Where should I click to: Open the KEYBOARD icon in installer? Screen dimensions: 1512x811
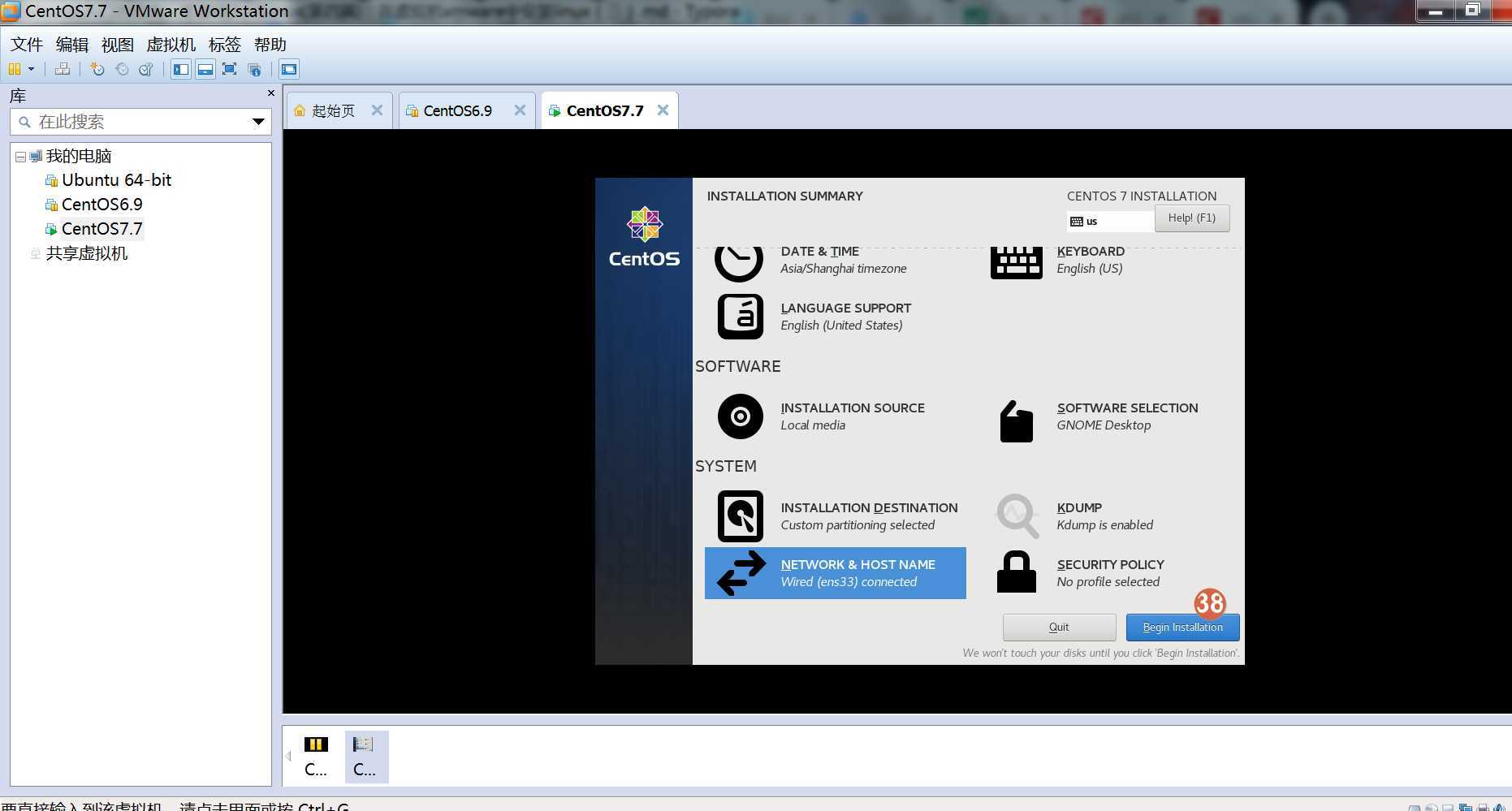coord(1017,262)
